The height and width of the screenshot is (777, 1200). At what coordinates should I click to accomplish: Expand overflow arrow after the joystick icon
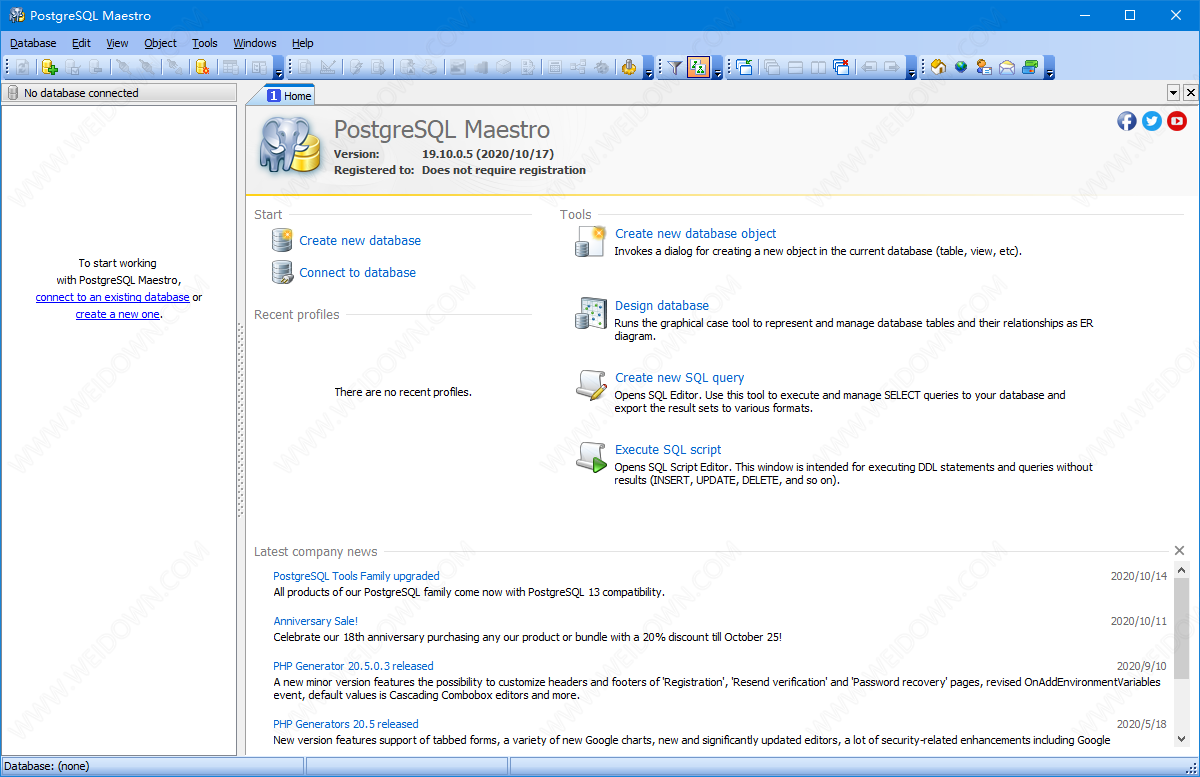[649, 68]
